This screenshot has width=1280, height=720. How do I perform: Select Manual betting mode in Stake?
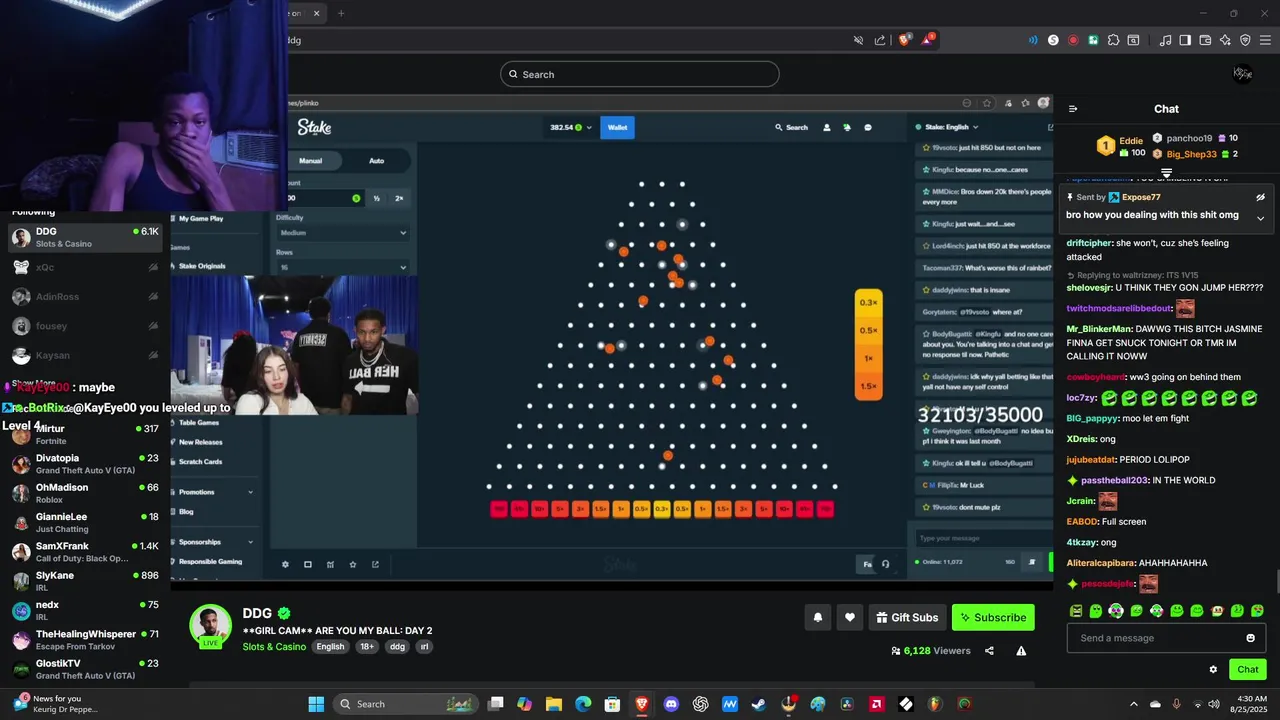tap(311, 160)
